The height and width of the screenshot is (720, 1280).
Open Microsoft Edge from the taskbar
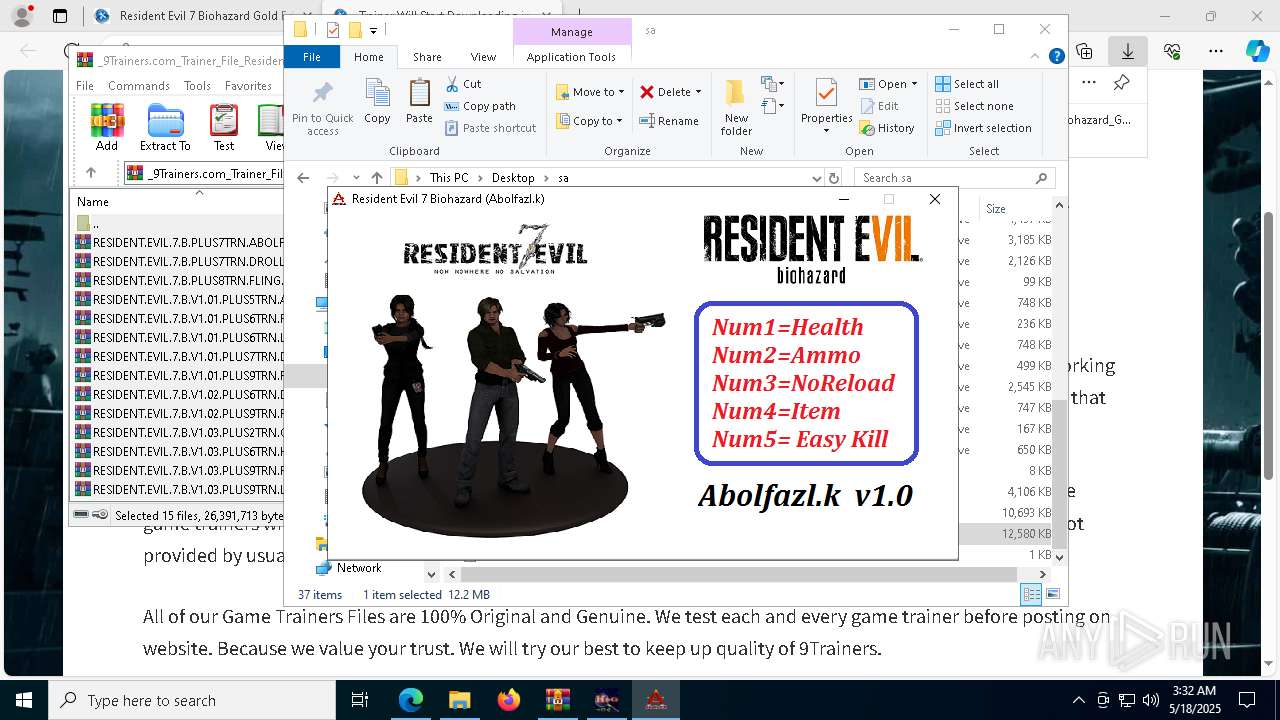(411, 700)
